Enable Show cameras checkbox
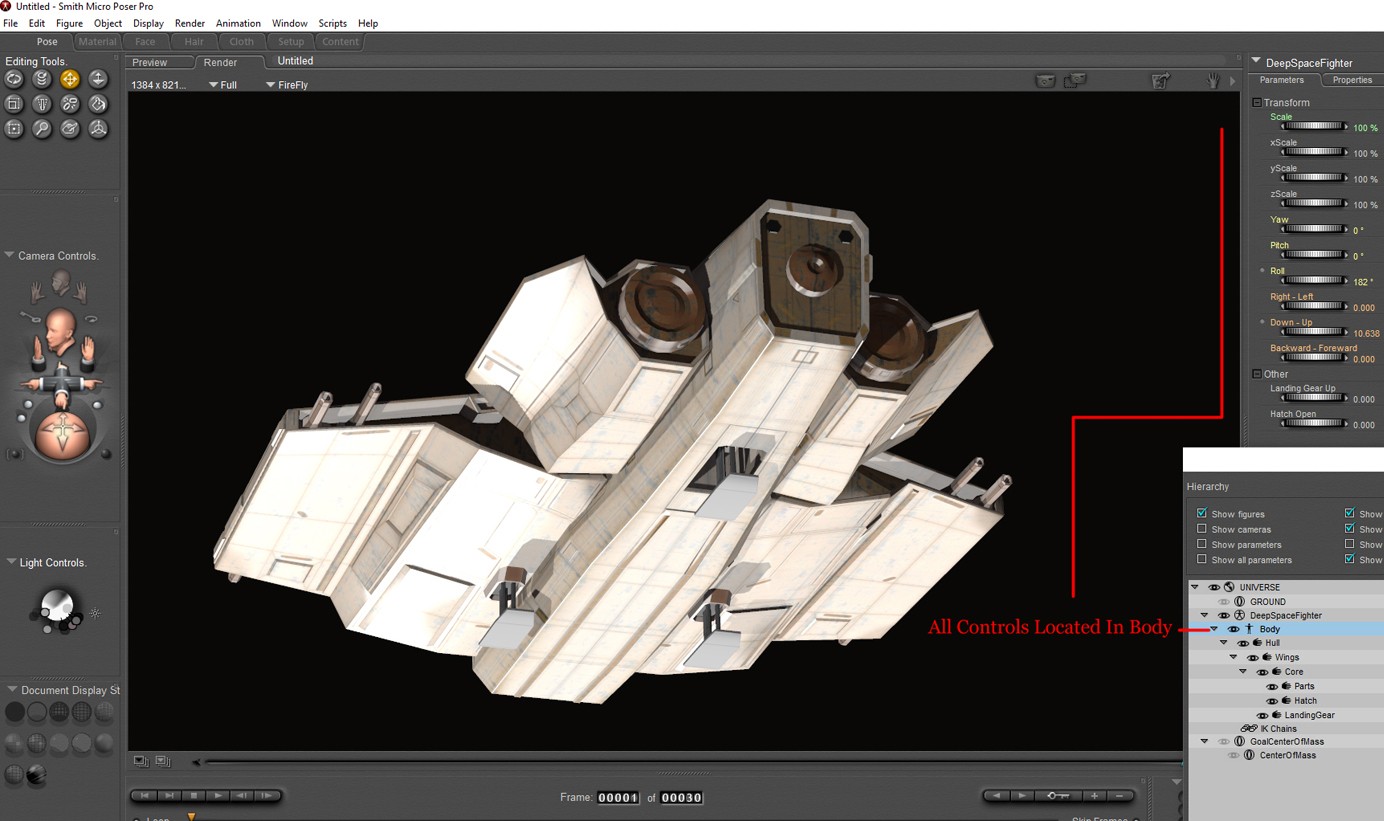The height and width of the screenshot is (821, 1384). point(1202,529)
